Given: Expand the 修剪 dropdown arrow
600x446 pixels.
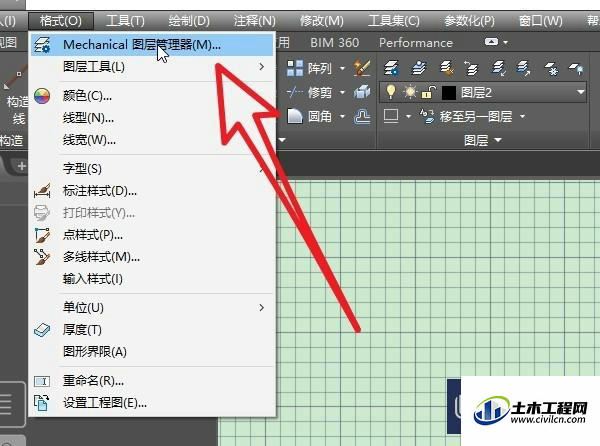Looking at the screenshot, I should pos(342,92).
